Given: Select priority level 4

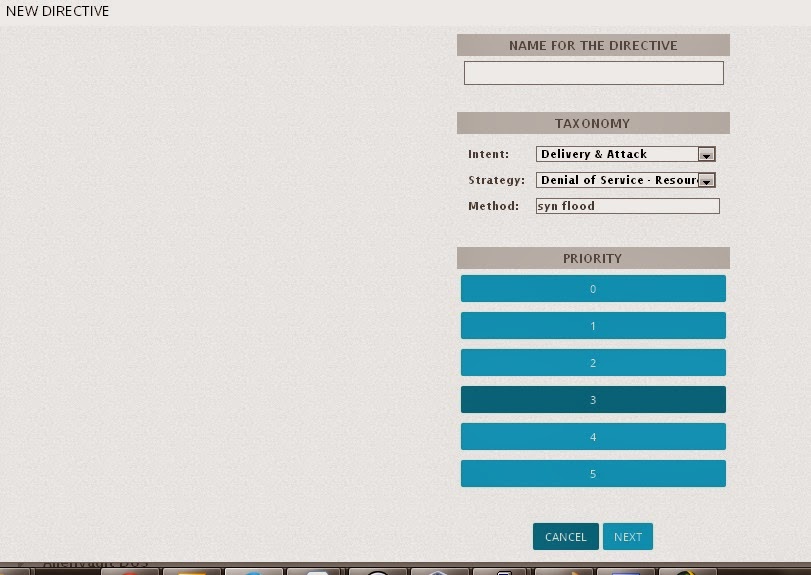Looking at the screenshot, I should click(x=593, y=437).
